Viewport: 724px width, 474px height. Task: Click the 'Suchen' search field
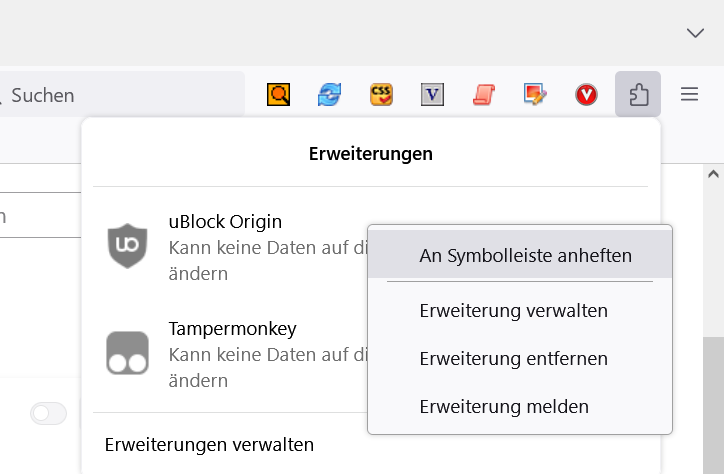coord(120,95)
